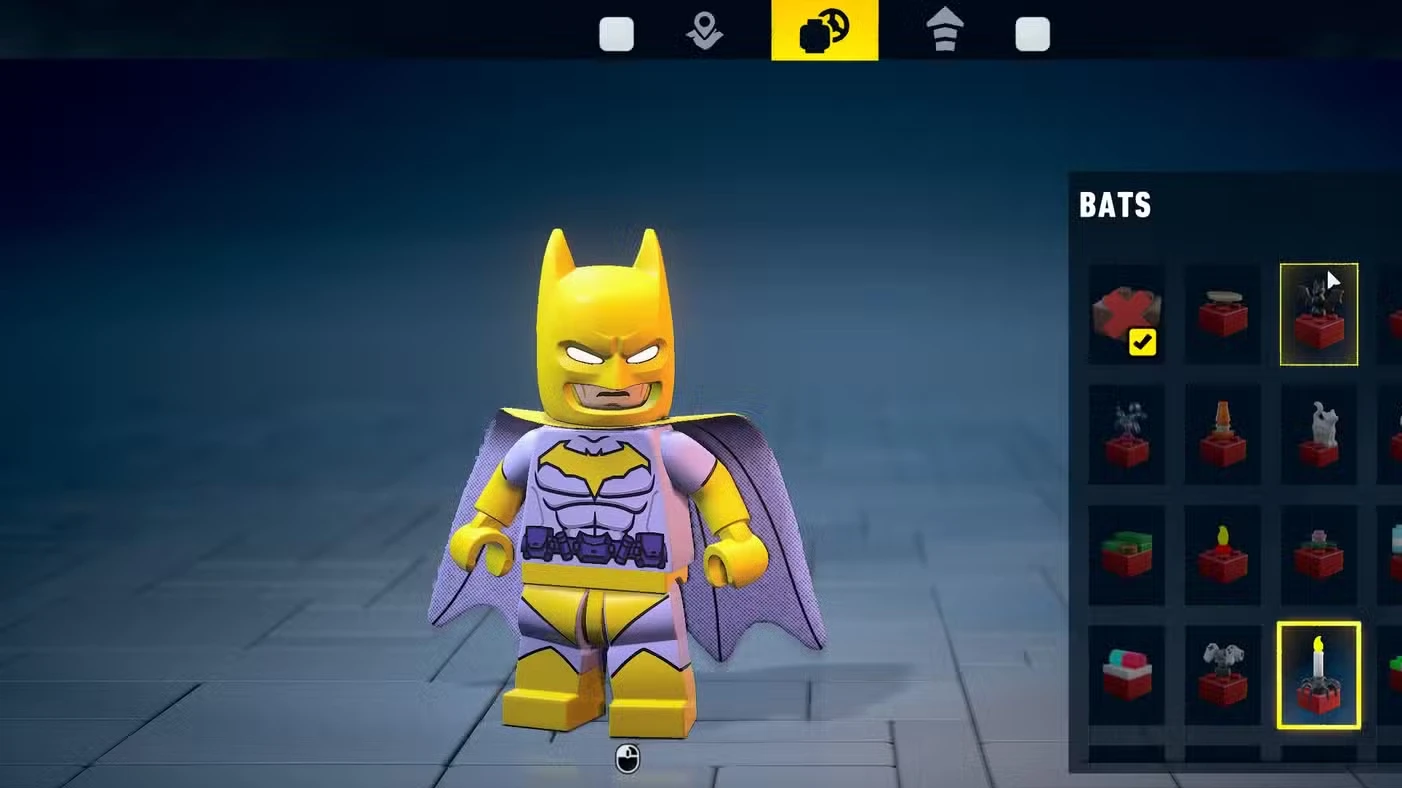Select the red X none option

tap(1127, 314)
